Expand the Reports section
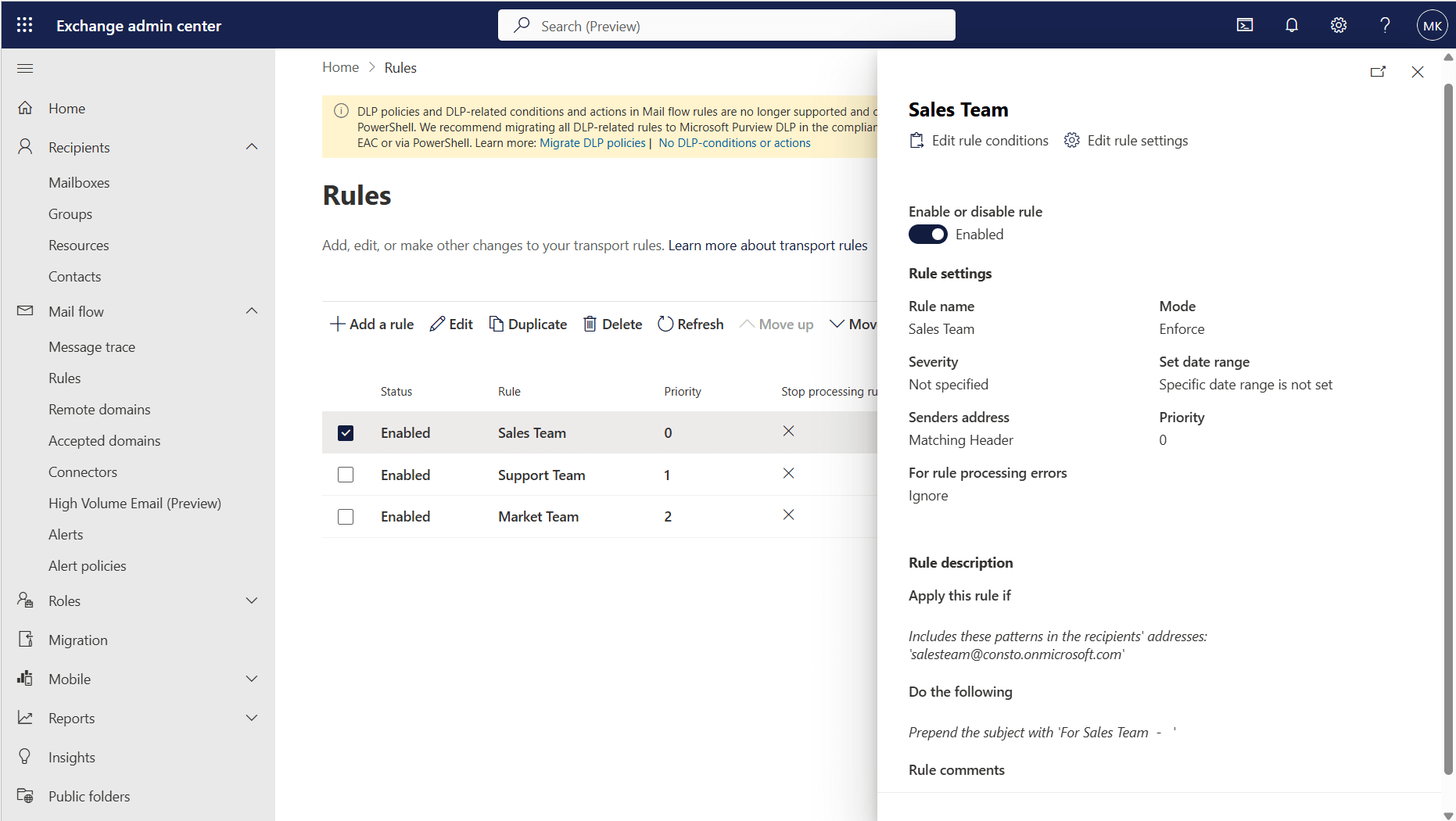 tap(252, 718)
